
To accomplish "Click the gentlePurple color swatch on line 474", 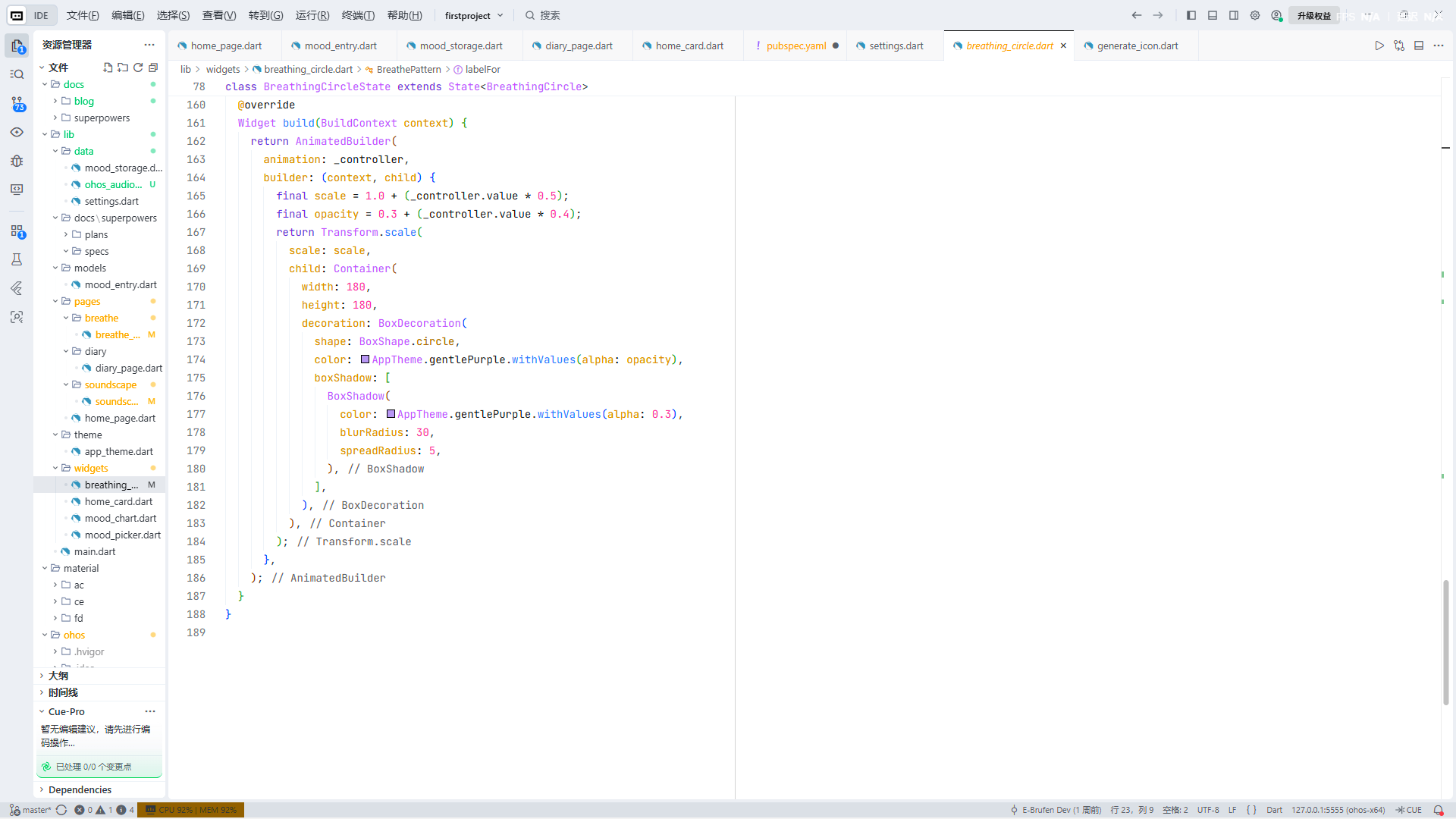I will click(x=366, y=359).
